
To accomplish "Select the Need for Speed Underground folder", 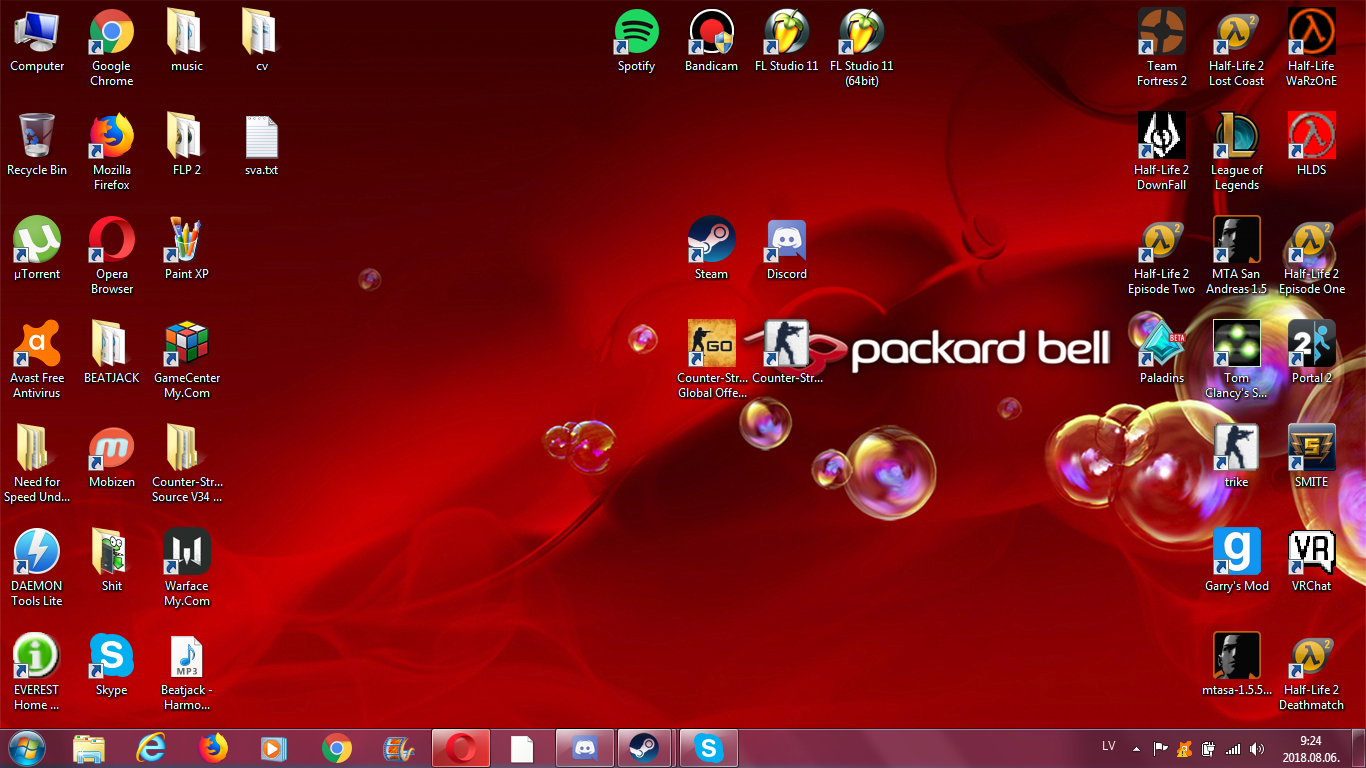I will [37, 464].
